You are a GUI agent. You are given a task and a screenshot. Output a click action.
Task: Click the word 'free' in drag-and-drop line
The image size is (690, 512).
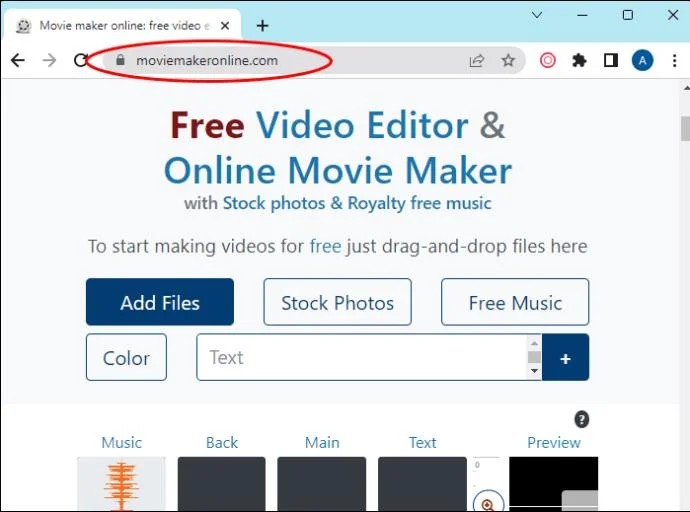325,246
